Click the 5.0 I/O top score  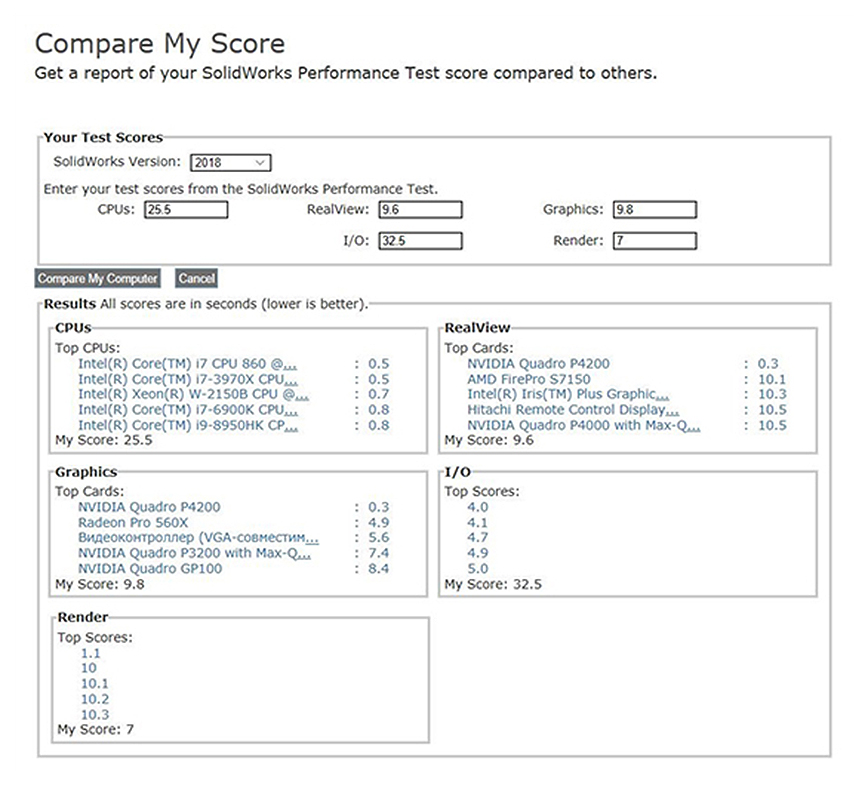click(x=478, y=569)
